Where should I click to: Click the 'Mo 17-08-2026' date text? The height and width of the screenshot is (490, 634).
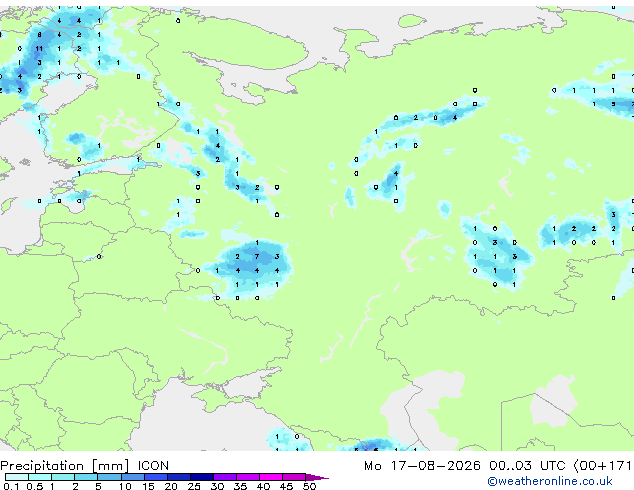pyautogui.click(x=422, y=466)
